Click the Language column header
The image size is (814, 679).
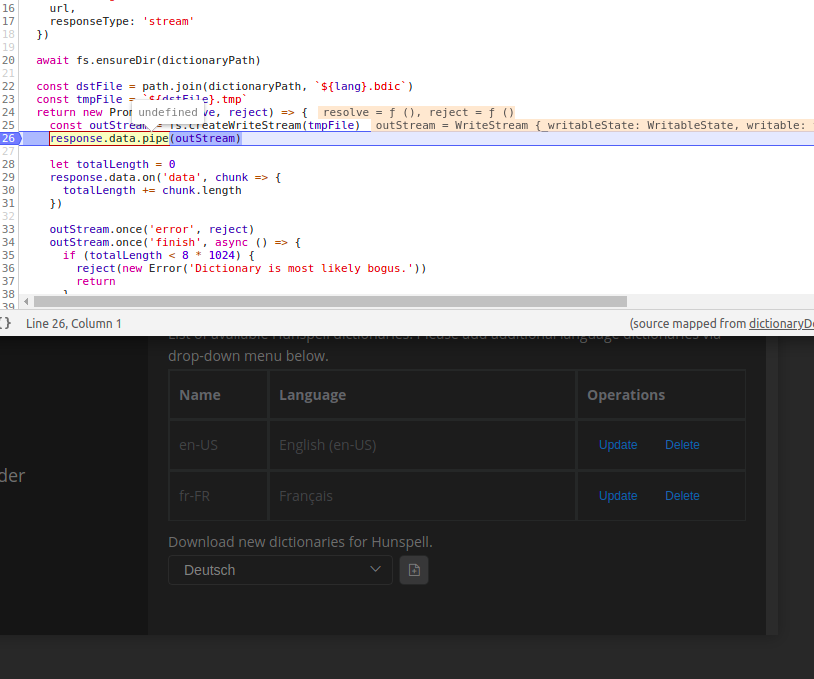coord(311,394)
